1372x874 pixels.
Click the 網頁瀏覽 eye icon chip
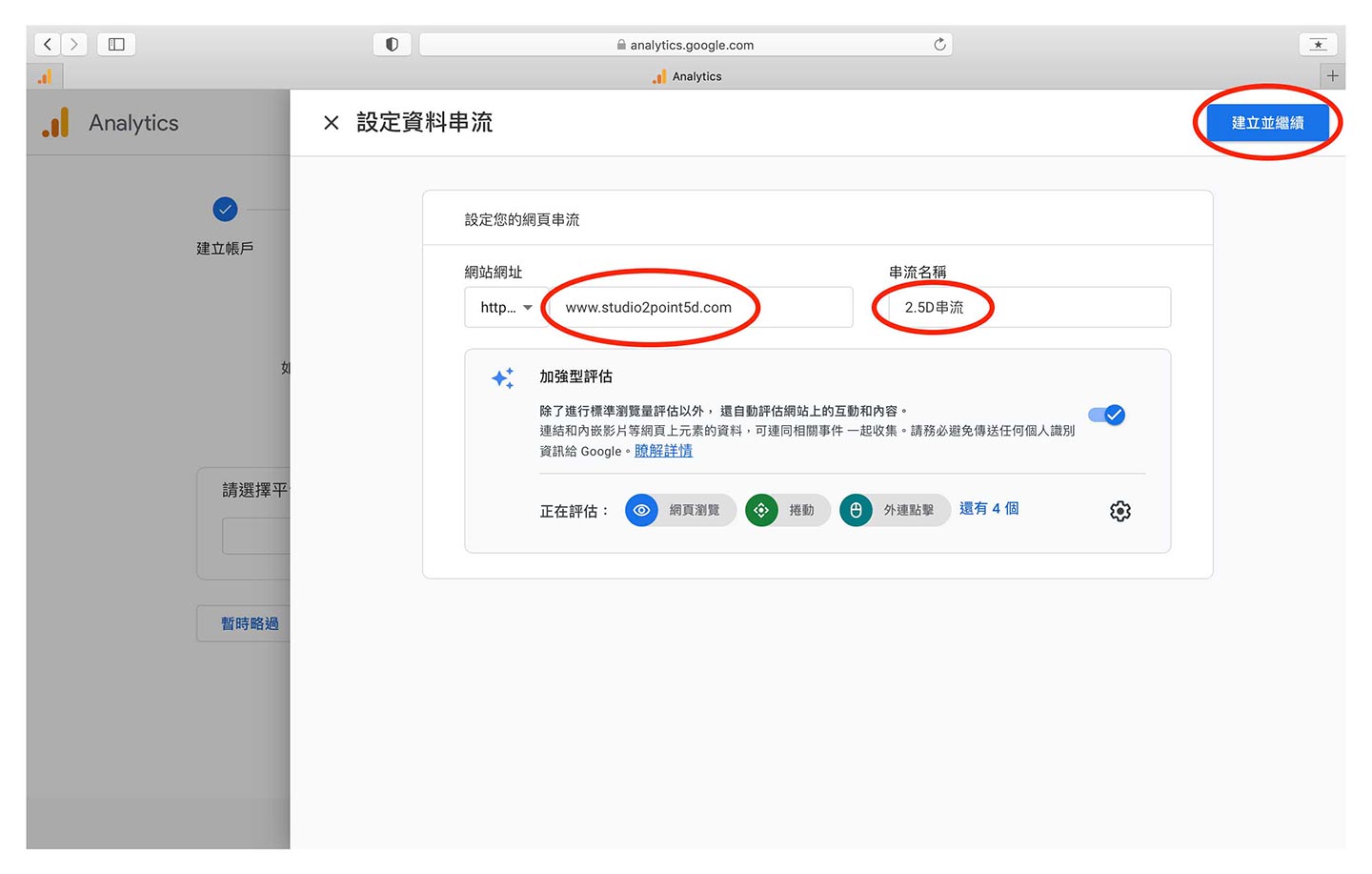click(x=680, y=511)
